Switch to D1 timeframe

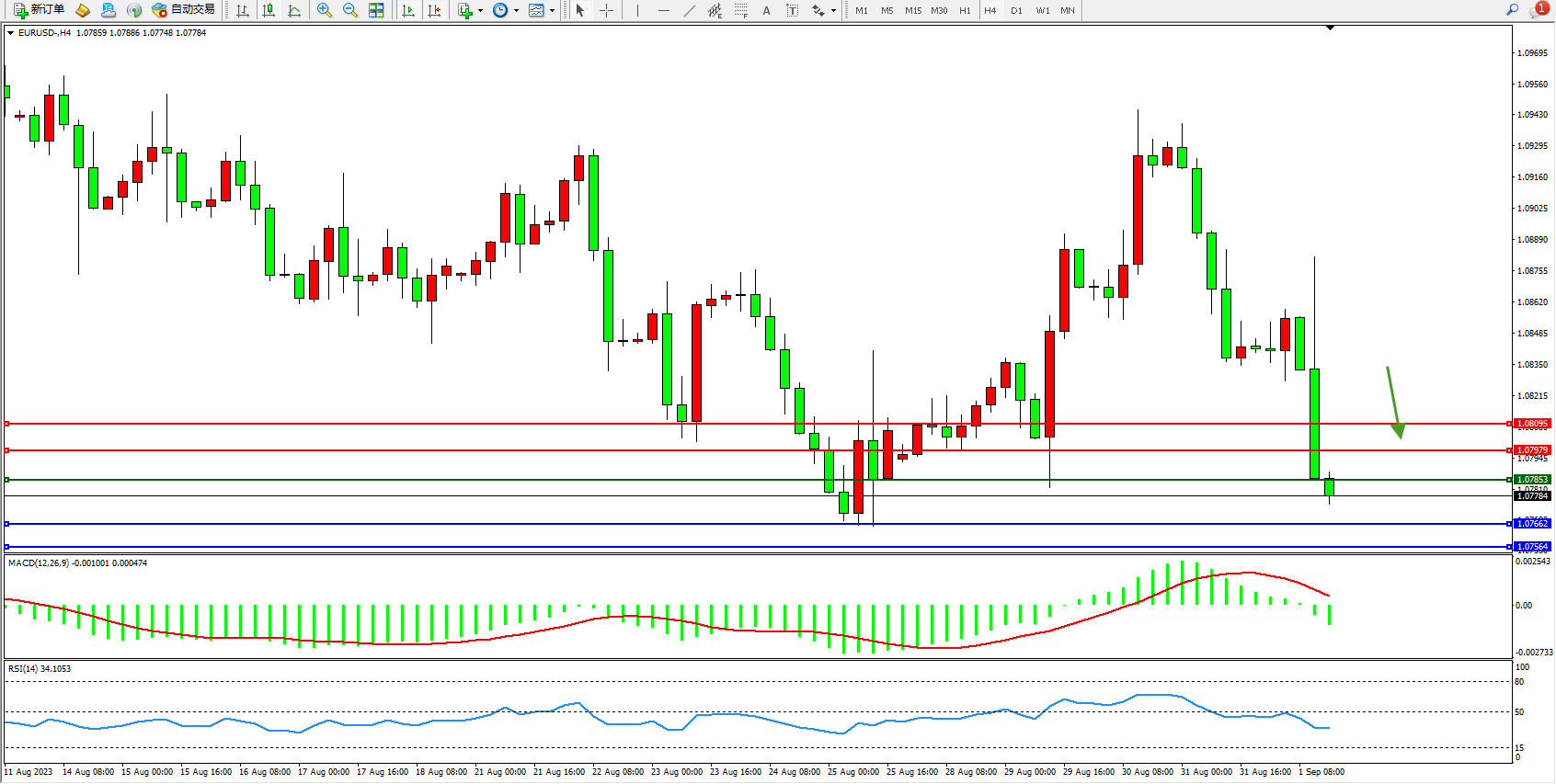(x=1016, y=10)
